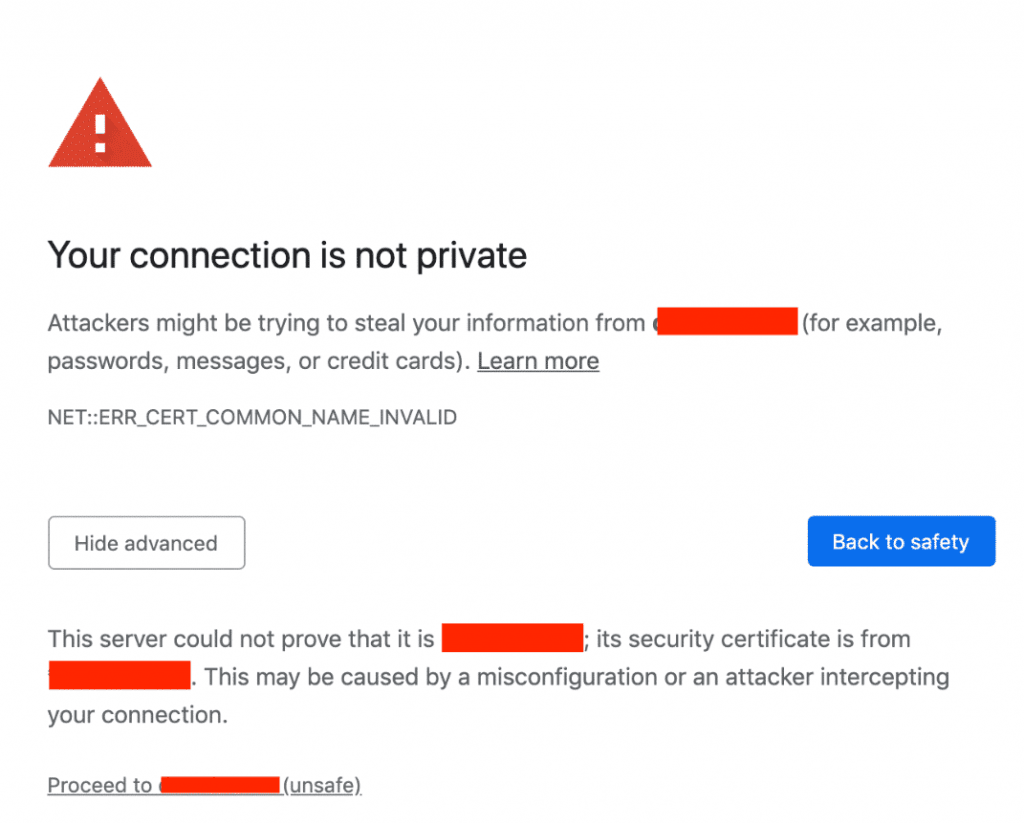The image size is (1024, 824).
Task: Click the blue Back to safety button
Action: tap(900, 541)
